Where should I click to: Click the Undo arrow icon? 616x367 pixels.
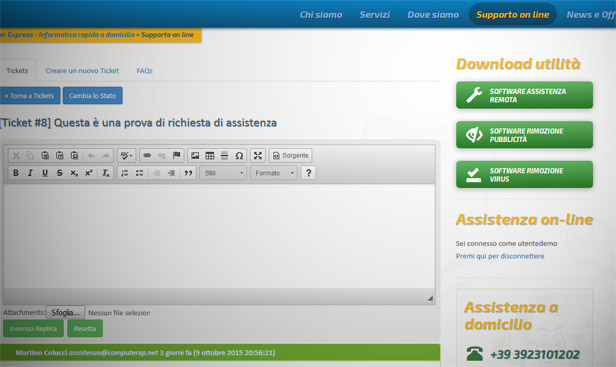pos(91,156)
